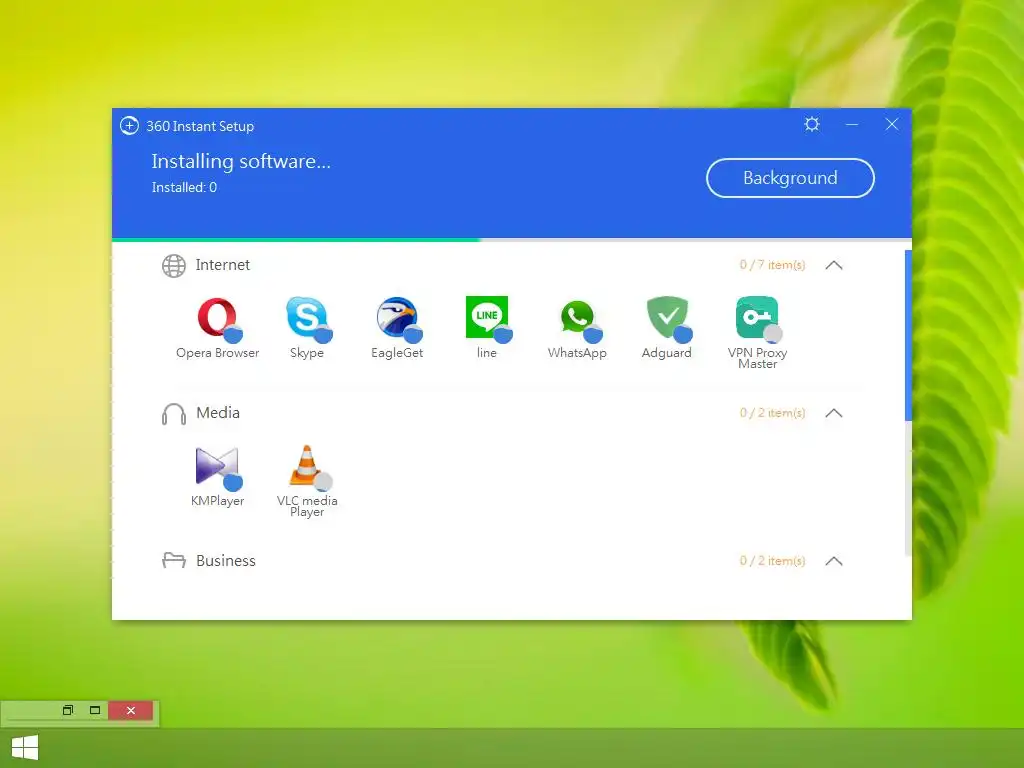The image size is (1024, 768).
Task: Collapse the Media section chevron
Action: (834, 413)
